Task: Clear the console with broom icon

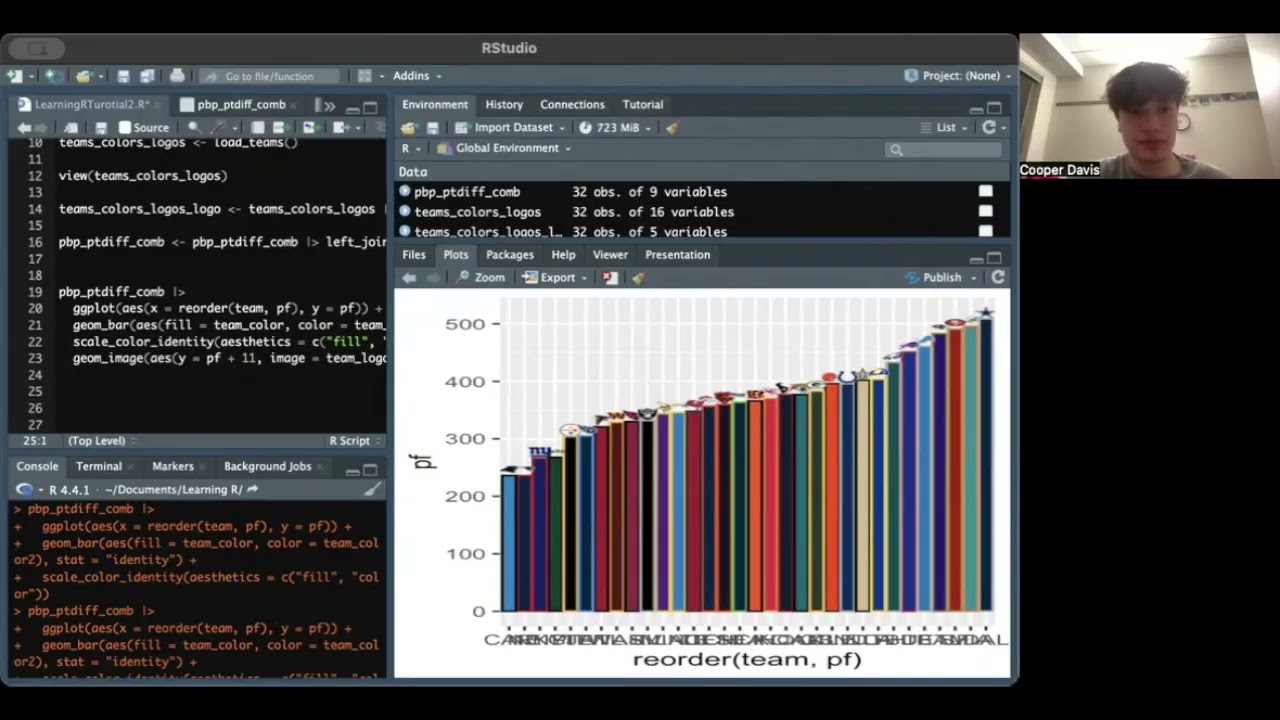Action: click(372, 490)
